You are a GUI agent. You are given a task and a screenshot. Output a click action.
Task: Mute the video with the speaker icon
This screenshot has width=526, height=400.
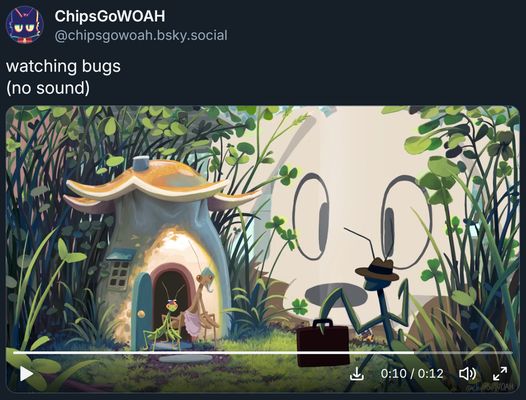click(467, 373)
